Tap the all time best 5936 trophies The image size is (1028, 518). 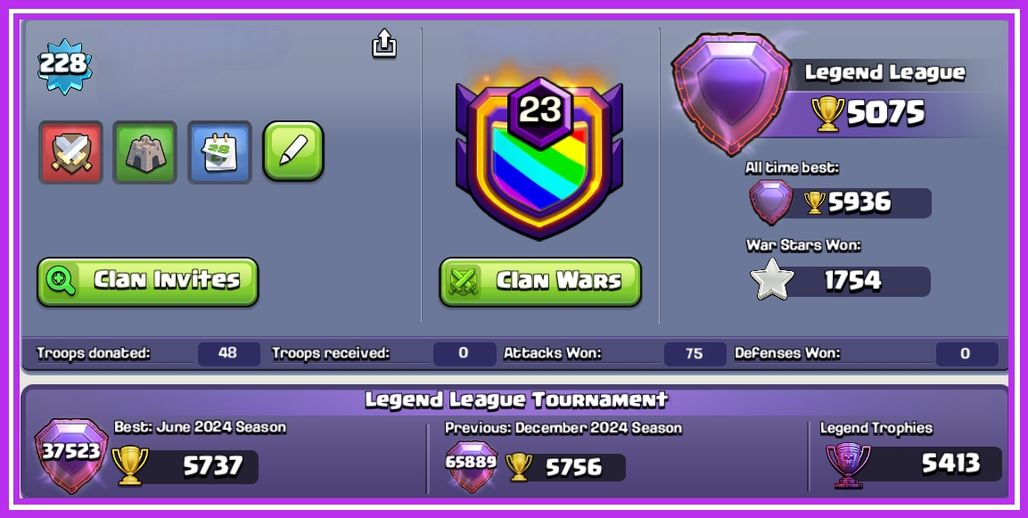click(x=859, y=203)
